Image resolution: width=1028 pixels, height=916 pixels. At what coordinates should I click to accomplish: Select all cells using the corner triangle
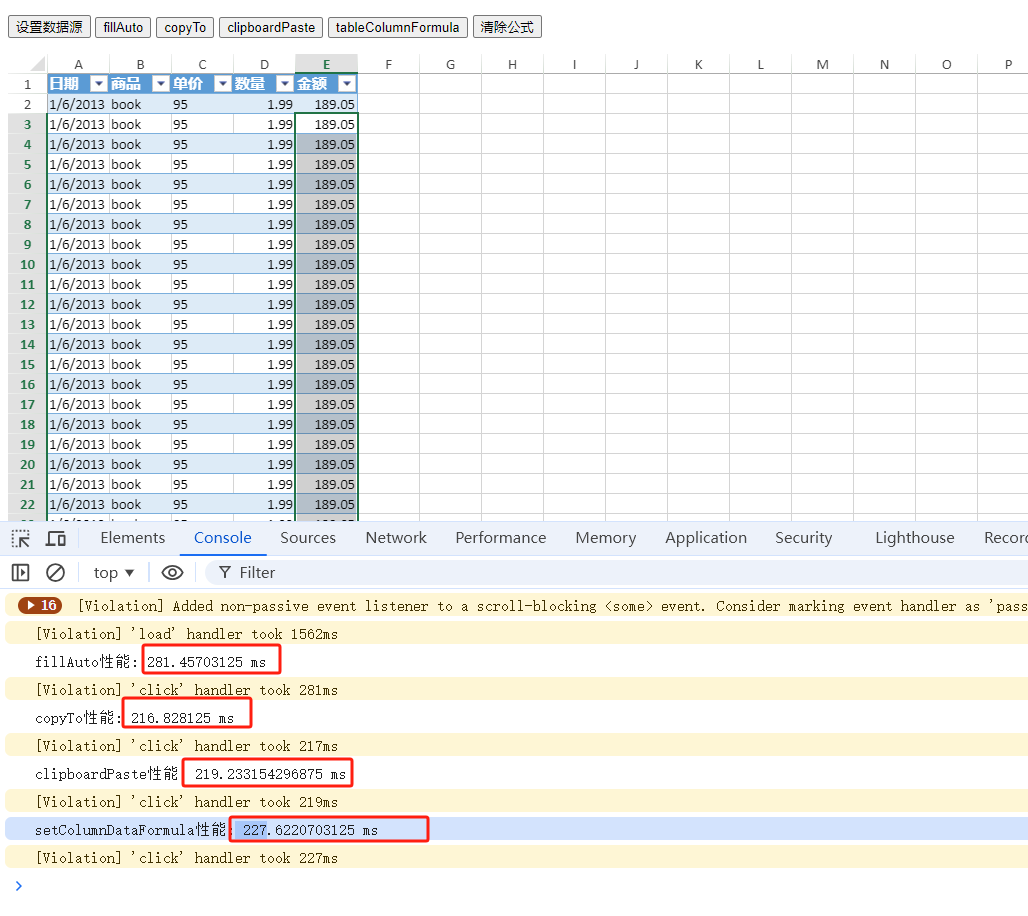36,65
